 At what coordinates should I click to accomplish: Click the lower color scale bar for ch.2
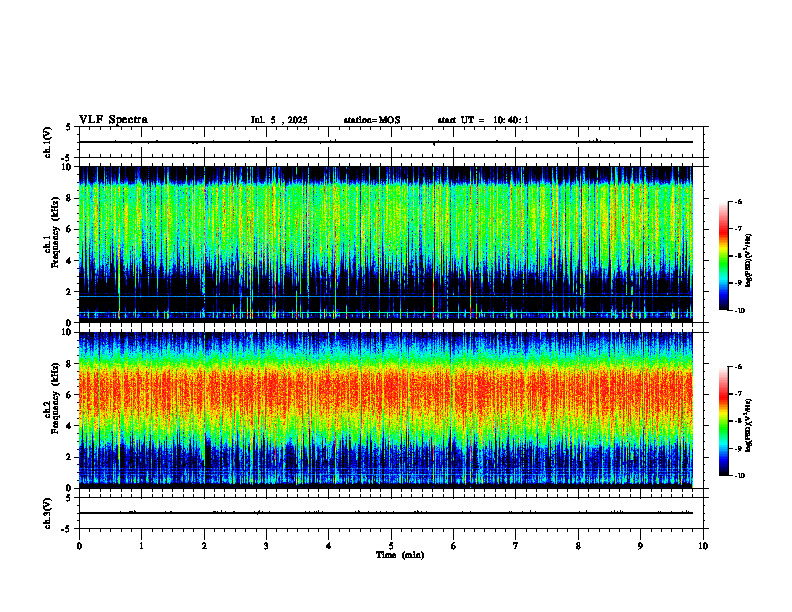point(723,421)
